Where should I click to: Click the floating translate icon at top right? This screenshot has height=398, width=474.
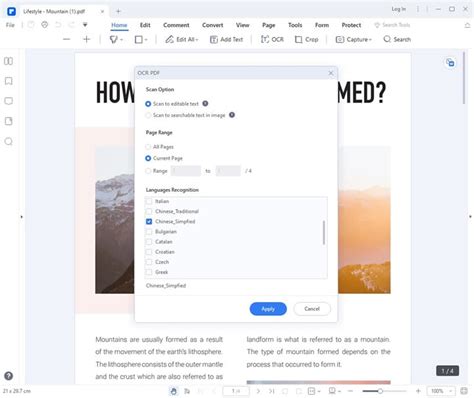[x=450, y=62]
